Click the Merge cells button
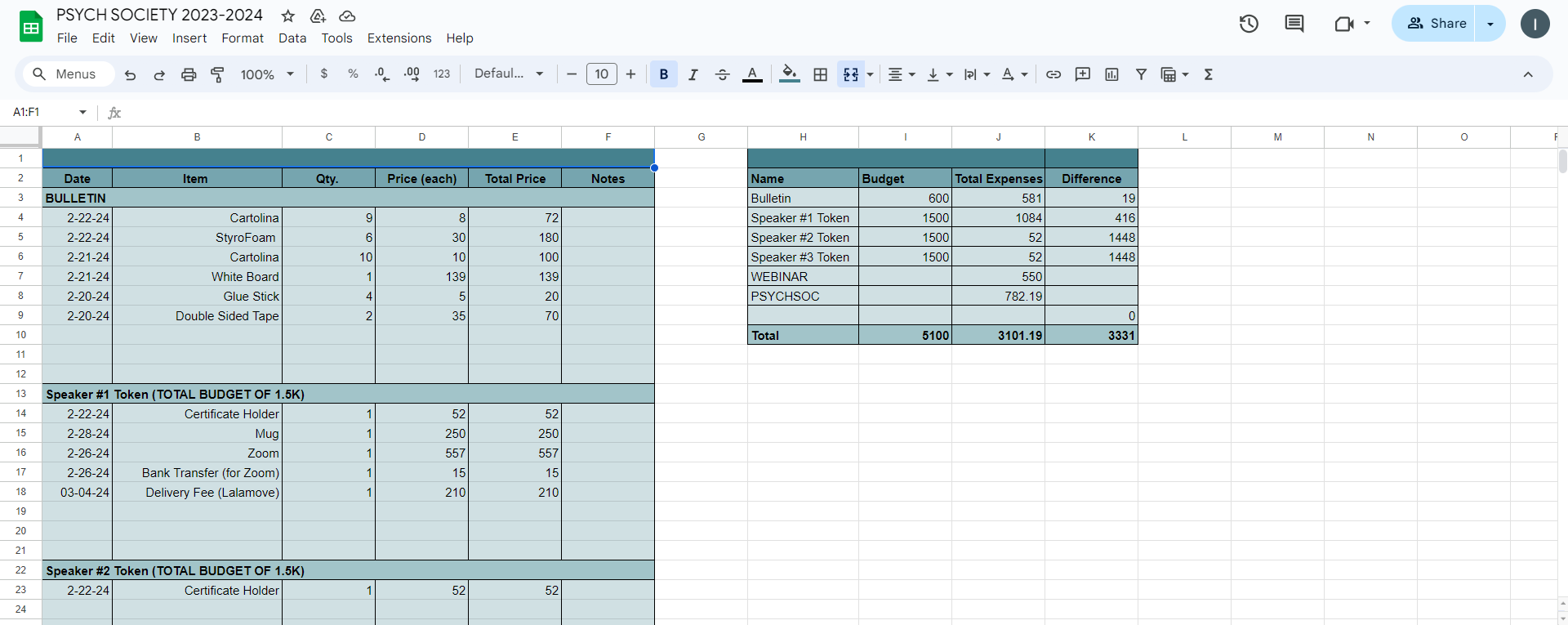Image resolution: width=1568 pixels, height=625 pixels. pyautogui.click(x=851, y=74)
